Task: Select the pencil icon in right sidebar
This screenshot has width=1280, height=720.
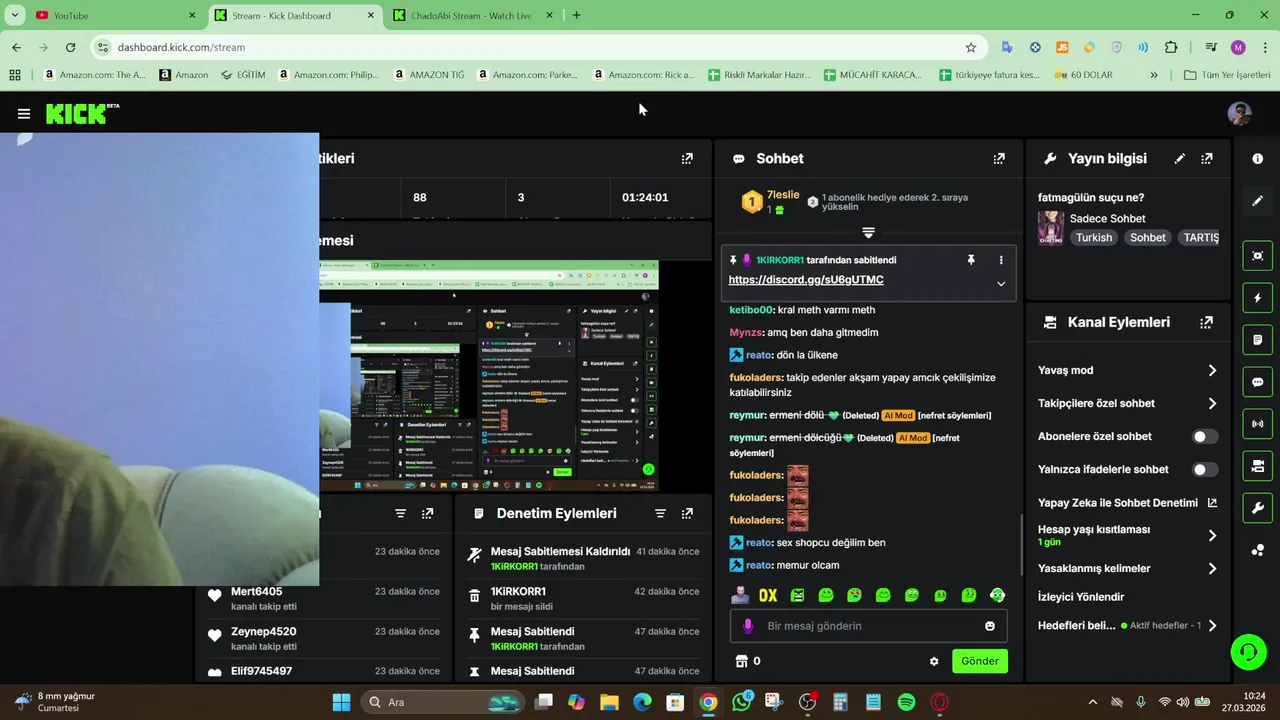Action: click(x=1257, y=201)
